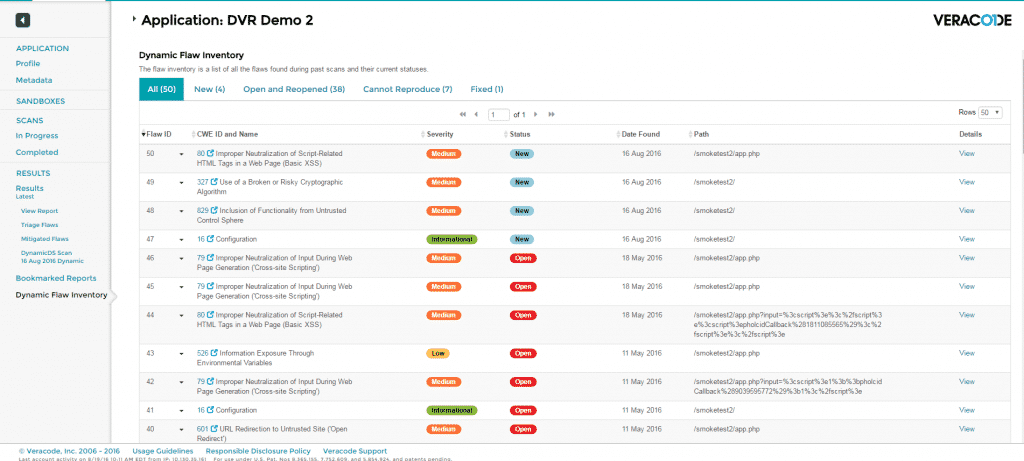Open external link icon for CWE 16 in flaw 41
The height and width of the screenshot is (461, 1024).
pyautogui.click(x=210, y=410)
